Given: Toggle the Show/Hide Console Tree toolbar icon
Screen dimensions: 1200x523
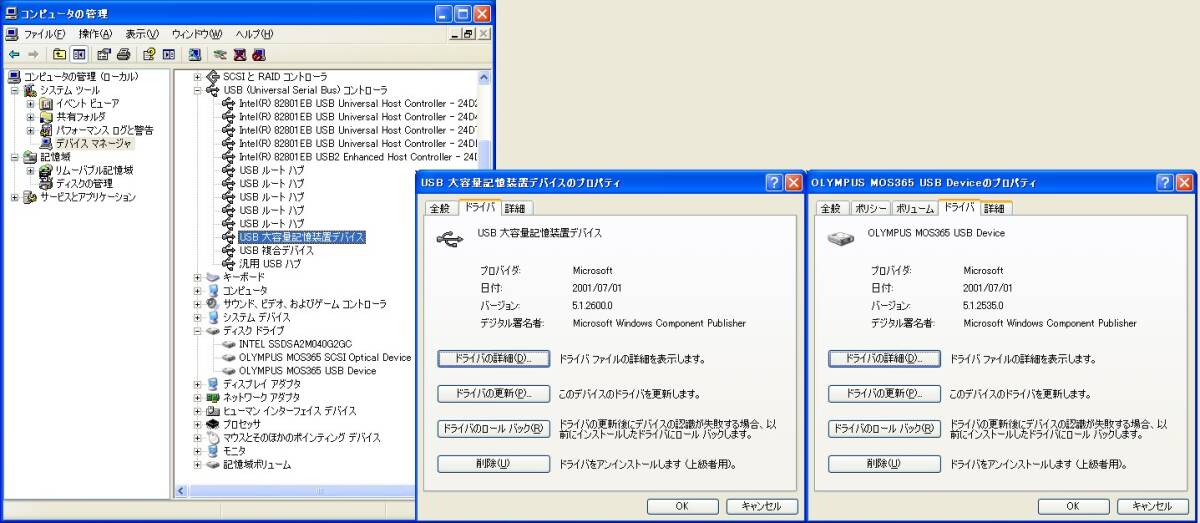Looking at the screenshot, I should click(x=78, y=54).
